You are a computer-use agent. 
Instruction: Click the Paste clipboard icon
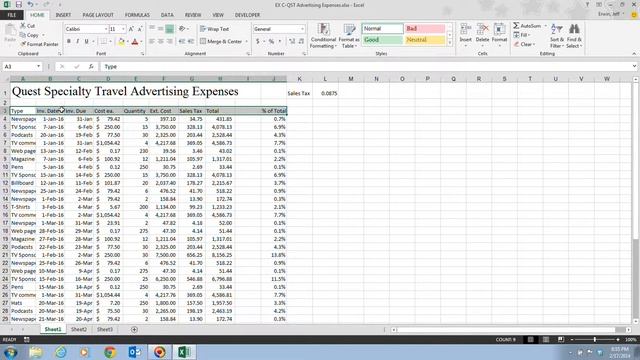click(x=10, y=31)
